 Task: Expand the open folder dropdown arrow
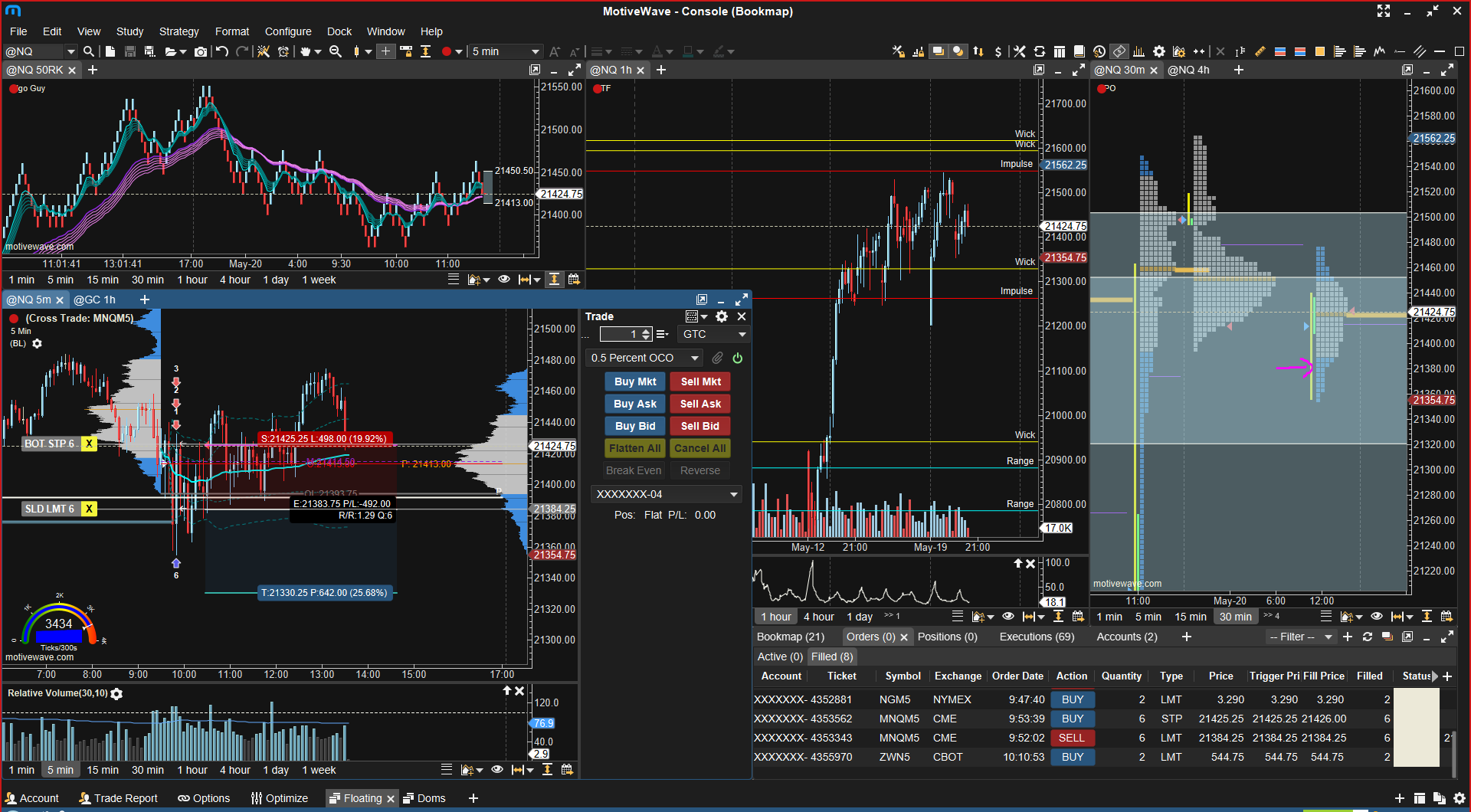tap(182, 51)
